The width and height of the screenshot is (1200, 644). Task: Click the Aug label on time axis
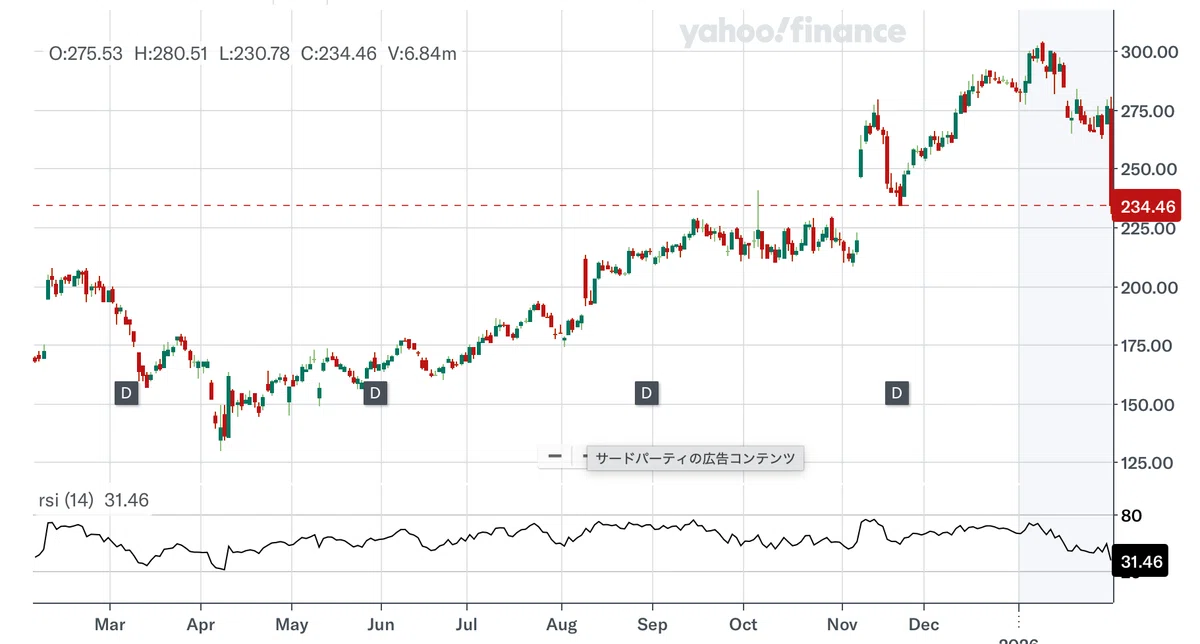click(x=561, y=624)
